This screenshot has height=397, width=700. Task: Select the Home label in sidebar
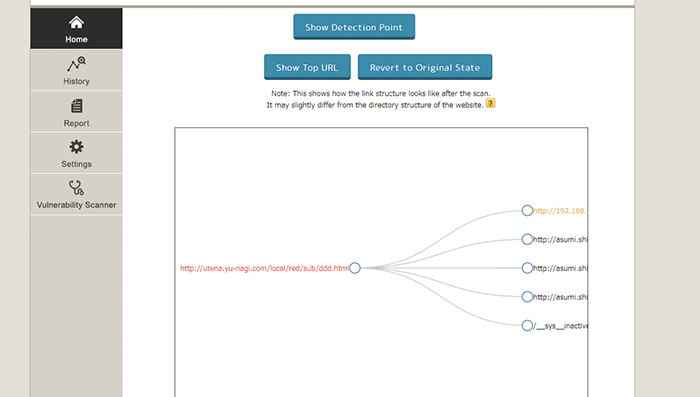76,39
